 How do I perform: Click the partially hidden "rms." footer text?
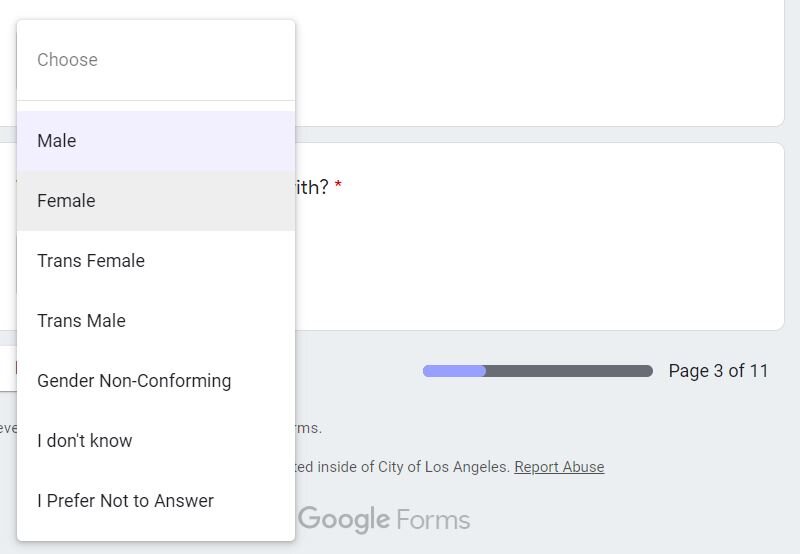(x=309, y=428)
